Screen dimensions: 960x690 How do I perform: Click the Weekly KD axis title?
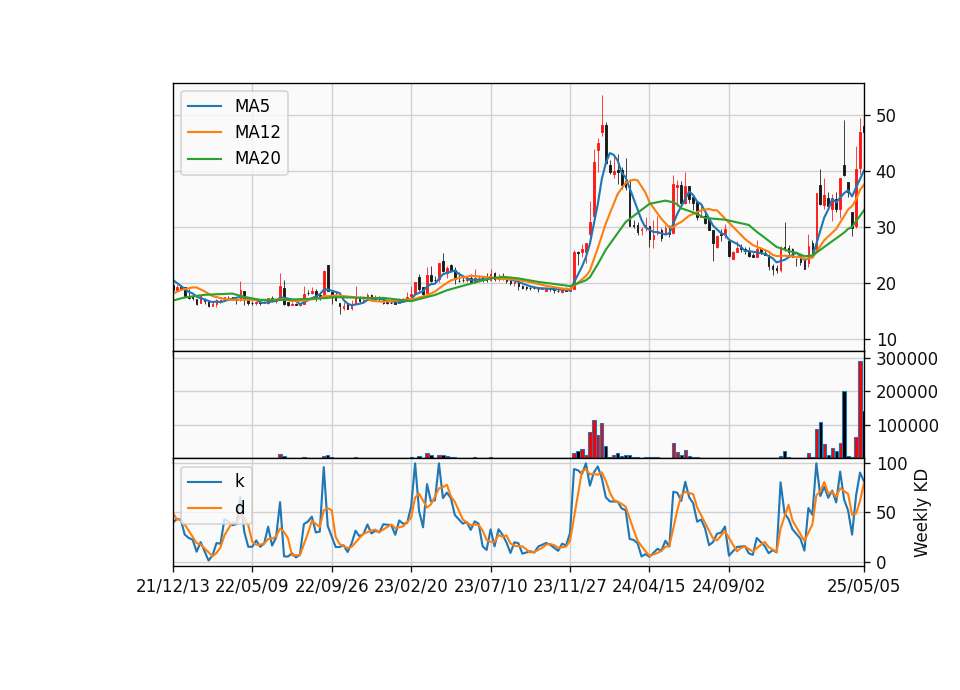point(920,513)
